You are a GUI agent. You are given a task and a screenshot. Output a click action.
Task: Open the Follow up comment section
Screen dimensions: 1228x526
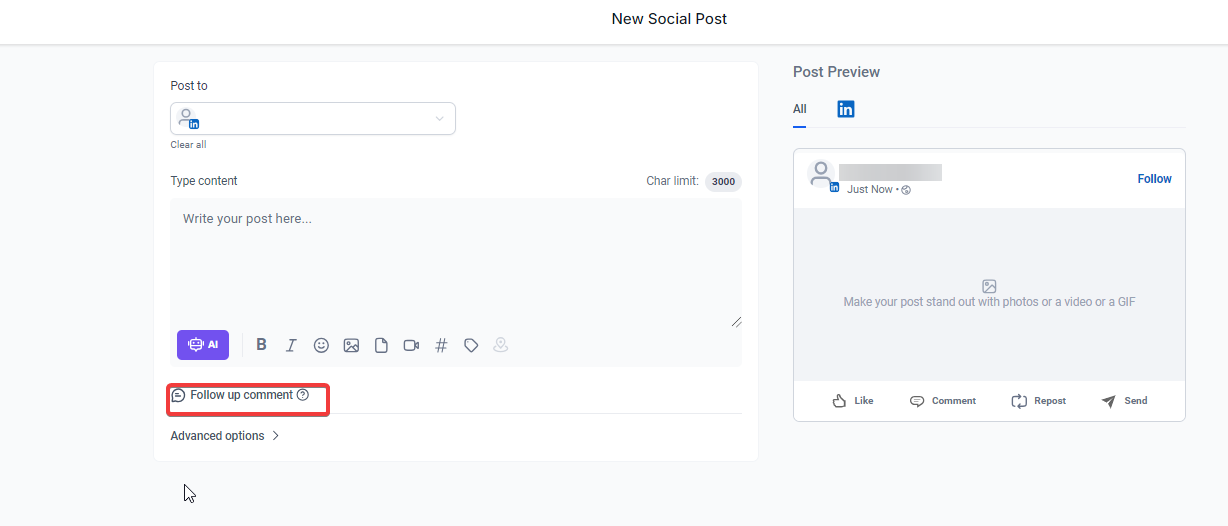pyautogui.click(x=241, y=395)
